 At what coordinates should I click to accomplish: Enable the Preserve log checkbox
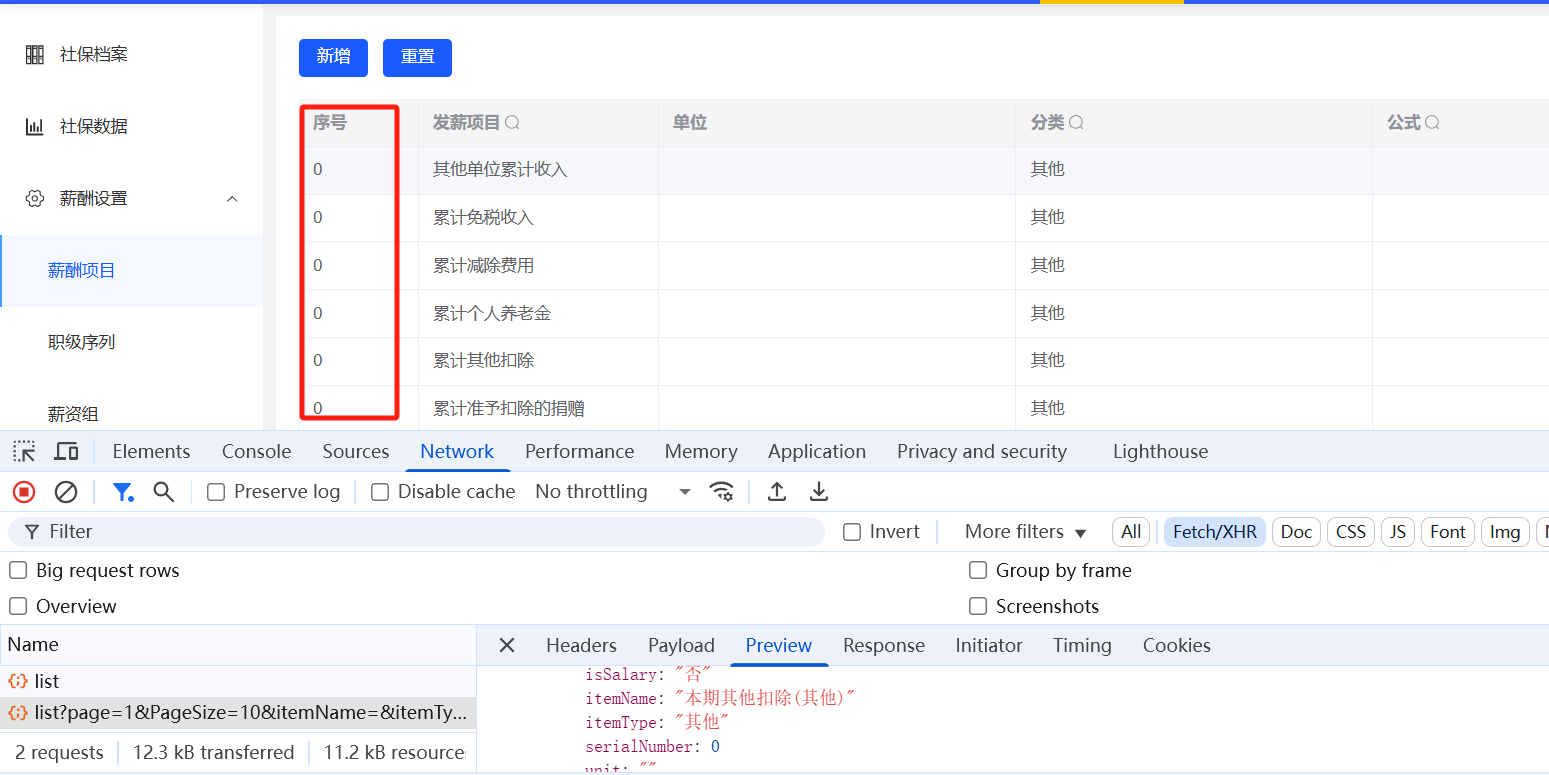point(216,492)
